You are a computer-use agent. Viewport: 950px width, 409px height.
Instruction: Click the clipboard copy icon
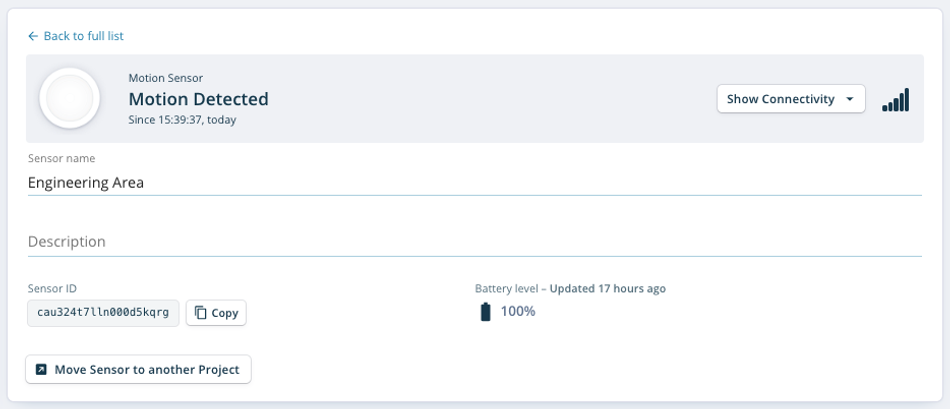(x=201, y=313)
